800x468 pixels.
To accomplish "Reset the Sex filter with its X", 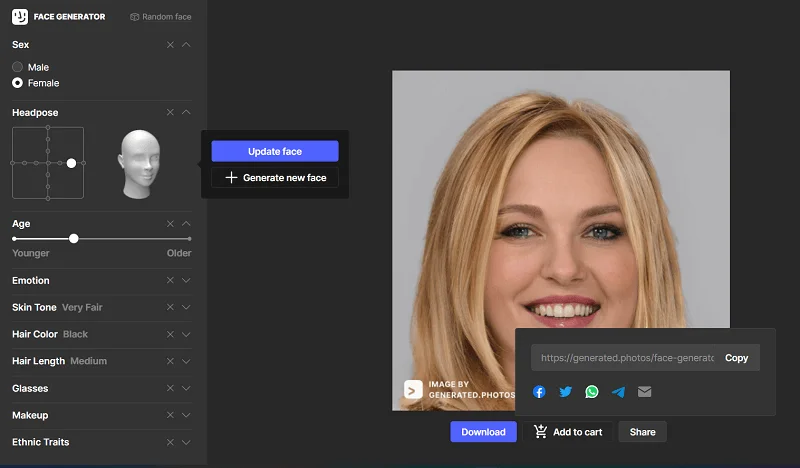I will pos(170,45).
